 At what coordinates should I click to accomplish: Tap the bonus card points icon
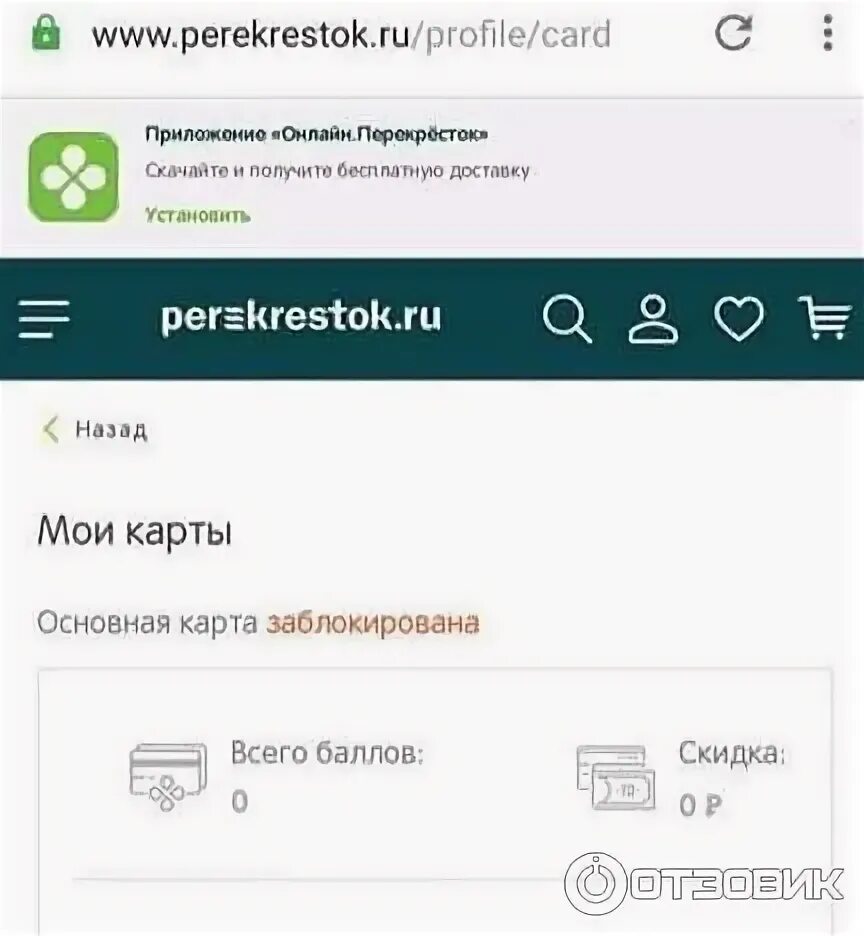(x=168, y=777)
